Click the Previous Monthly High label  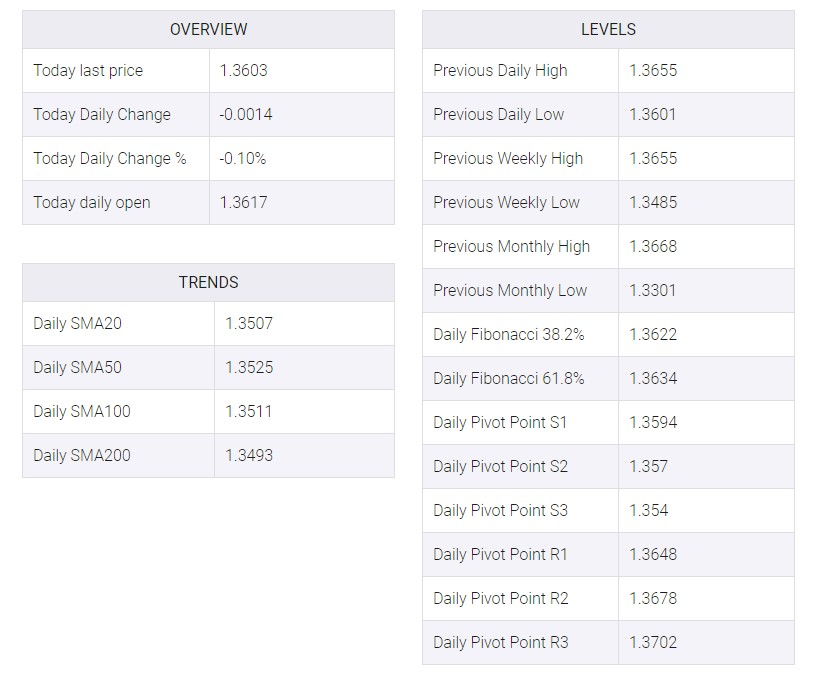(511, 246)
